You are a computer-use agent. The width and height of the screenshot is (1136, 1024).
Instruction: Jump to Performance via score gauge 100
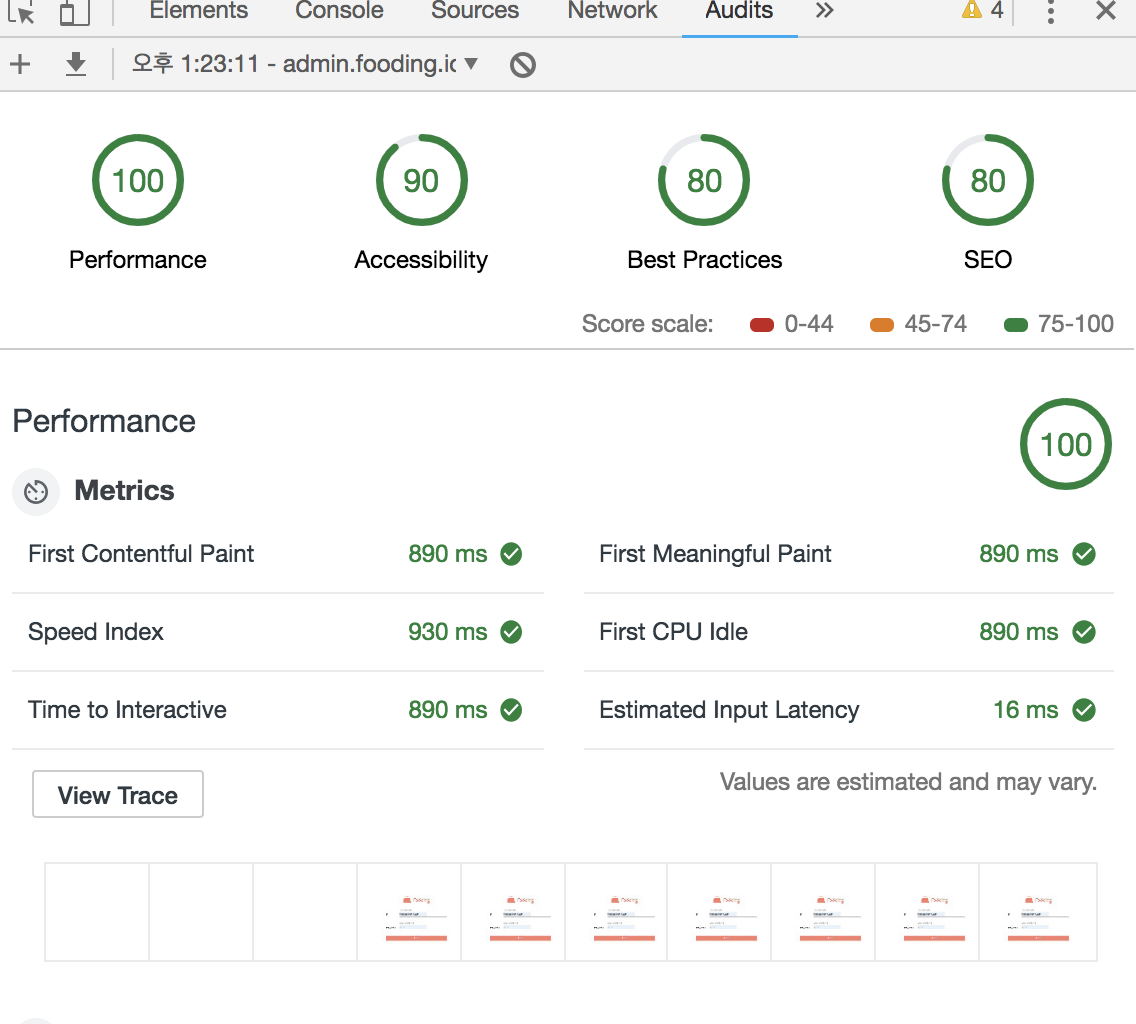138,180
